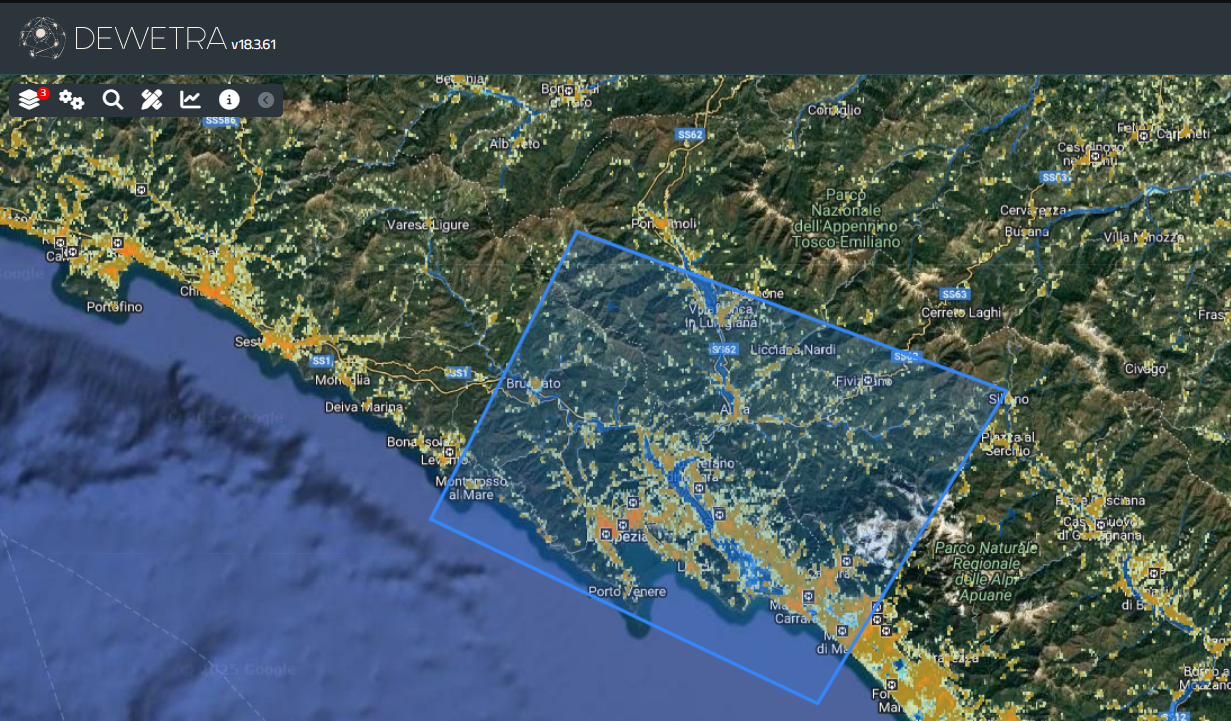1231x721 pixels.
Task: Click the magnifying glass search icon
Action: tap(112, 99)
